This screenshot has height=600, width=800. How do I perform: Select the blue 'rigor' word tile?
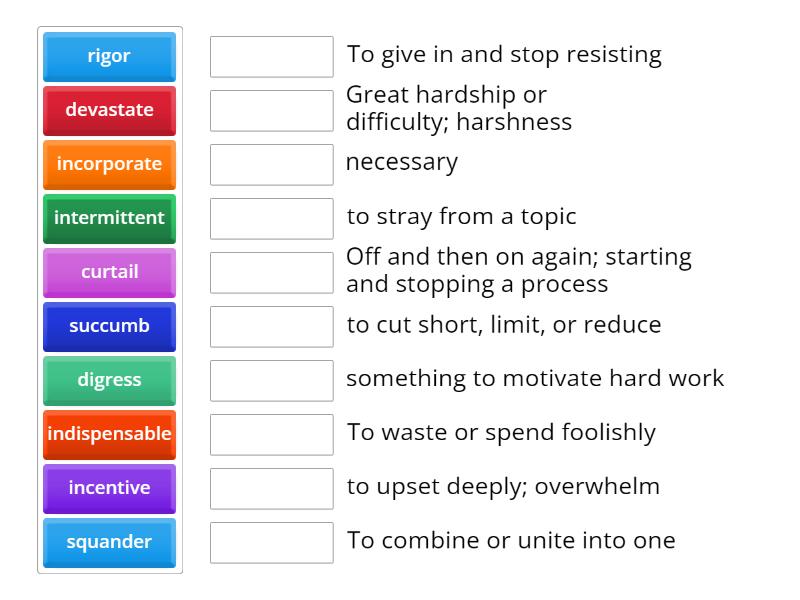(109, 56)
